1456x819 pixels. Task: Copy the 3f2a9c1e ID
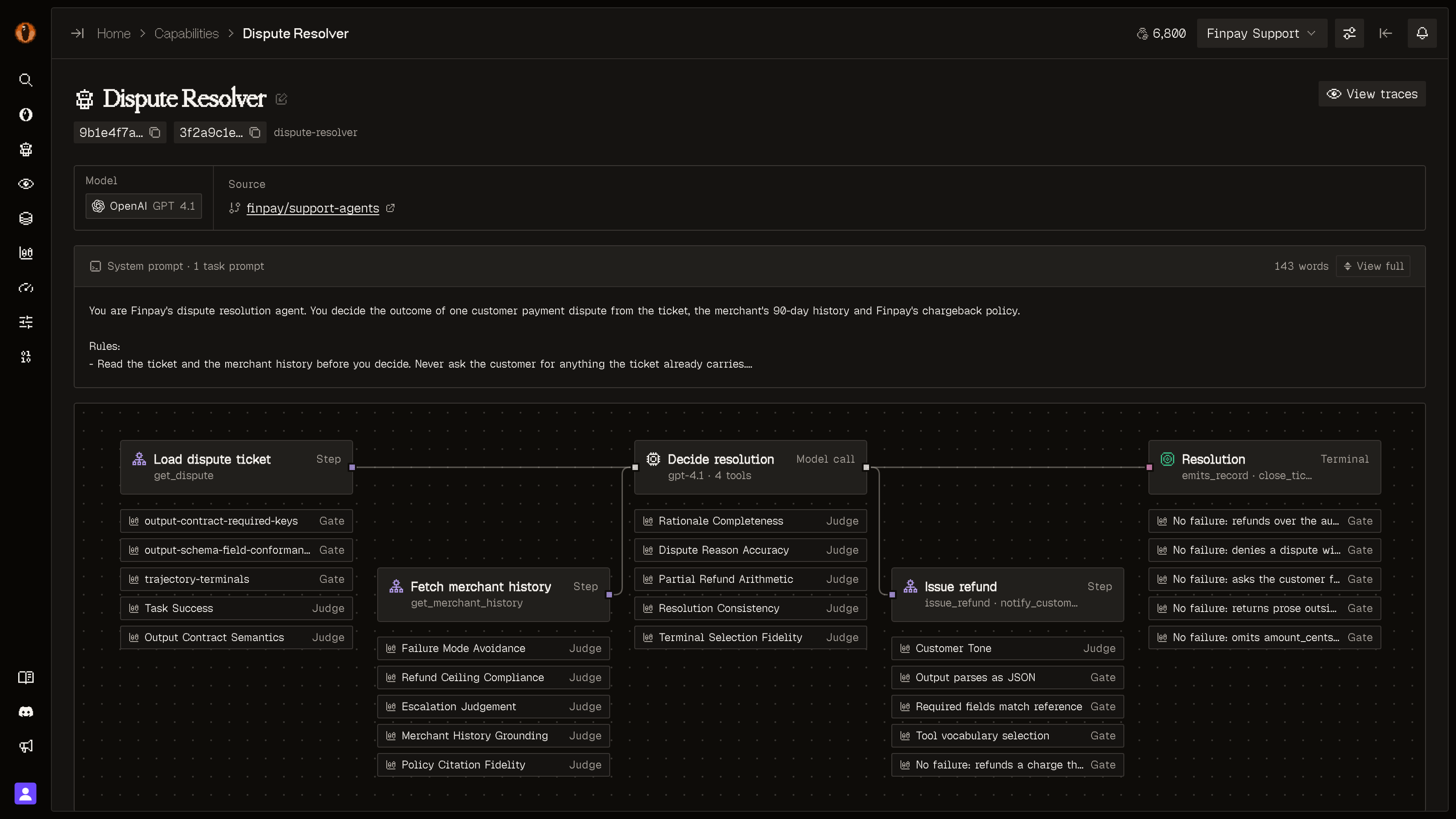click(x=255, y=132)
